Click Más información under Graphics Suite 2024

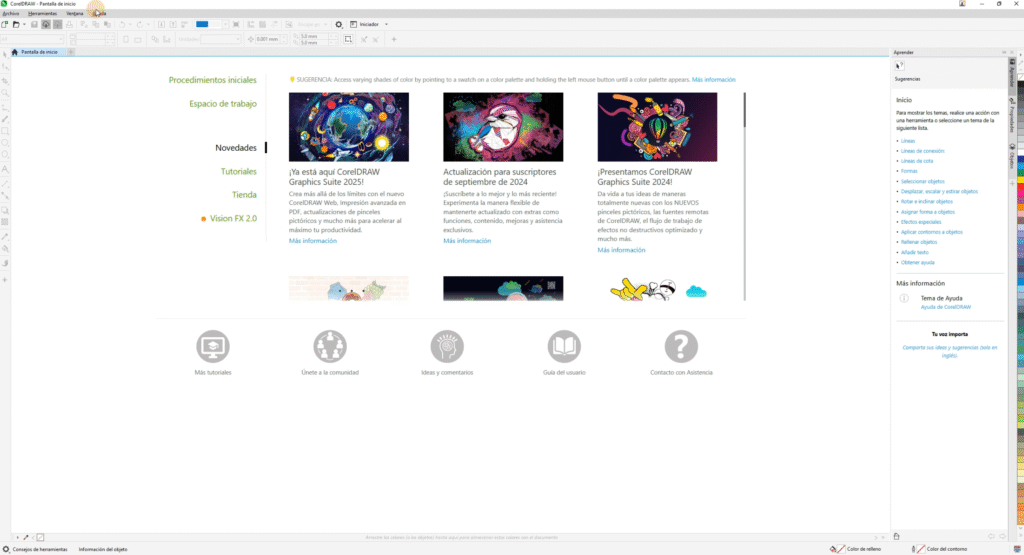tap(621, 250)
